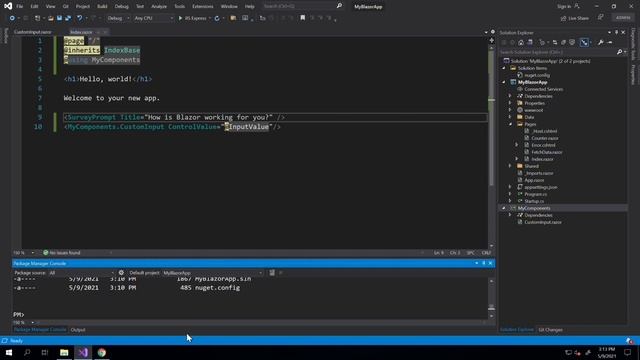
Task: Click the Save All icon
Action: tap(68, 18)
